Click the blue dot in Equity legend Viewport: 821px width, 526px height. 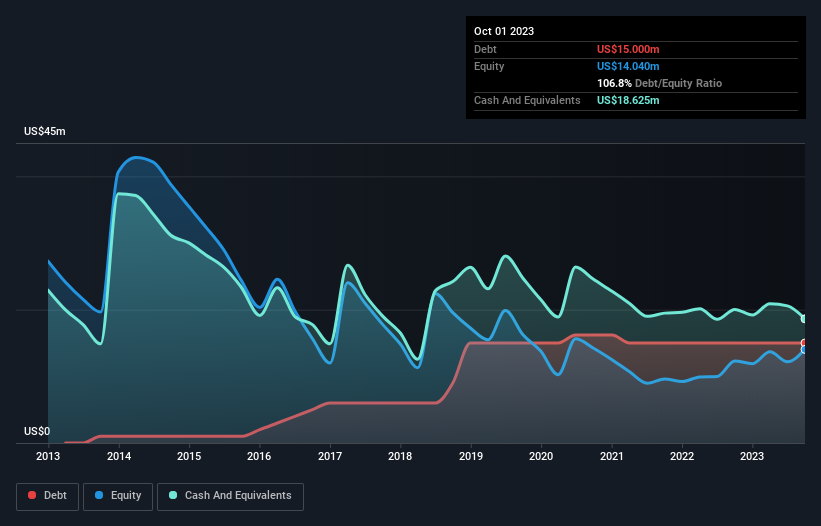(99, 495)
